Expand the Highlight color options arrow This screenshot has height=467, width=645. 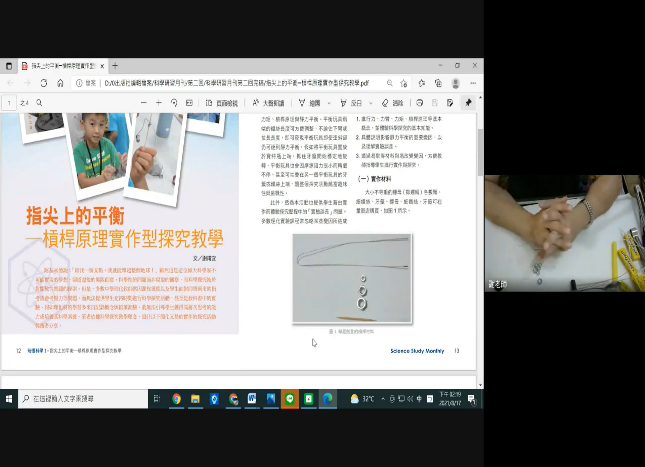pyautogui.click(x=371, y=103)
